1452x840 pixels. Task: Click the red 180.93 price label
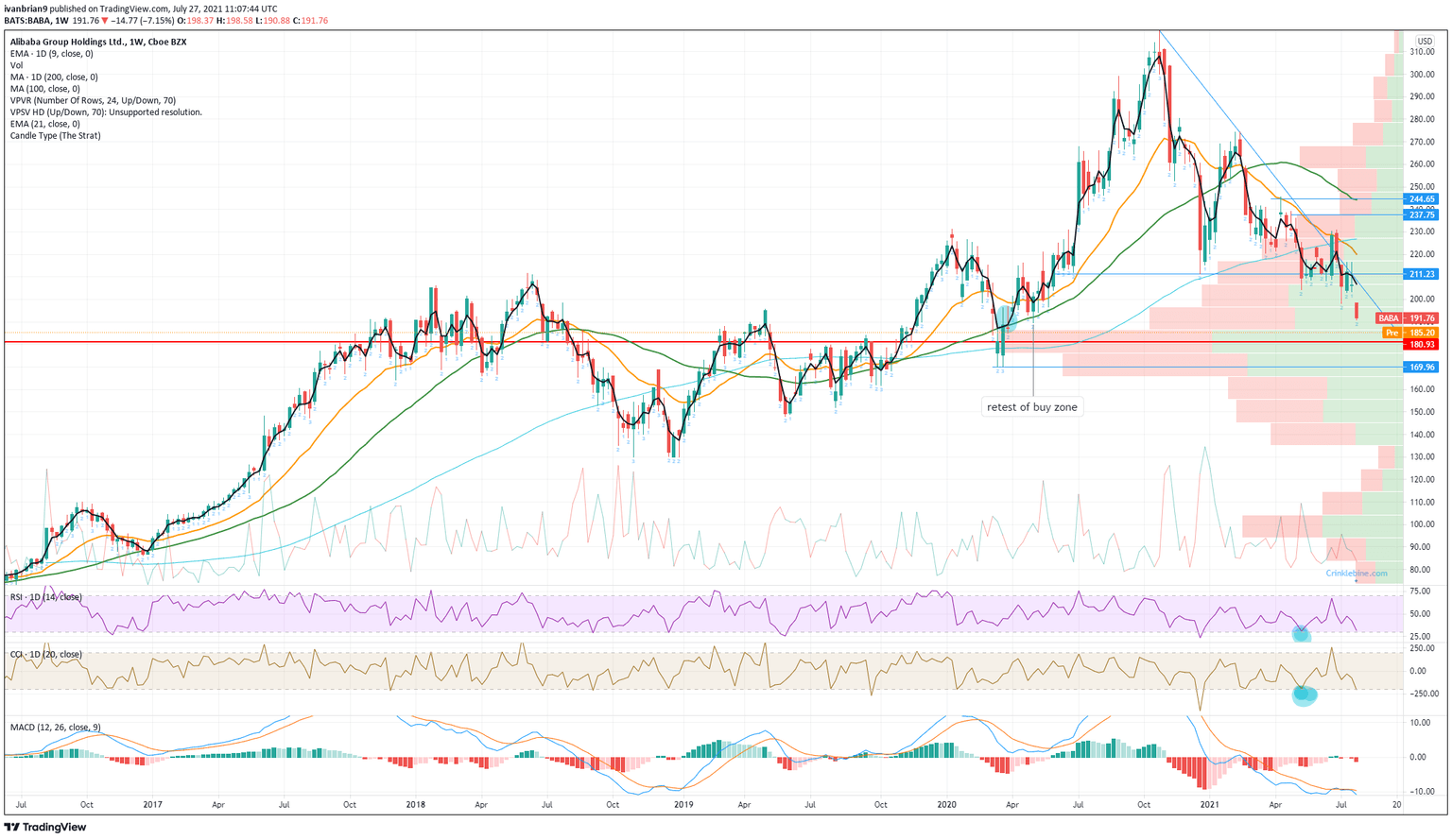1422,344
